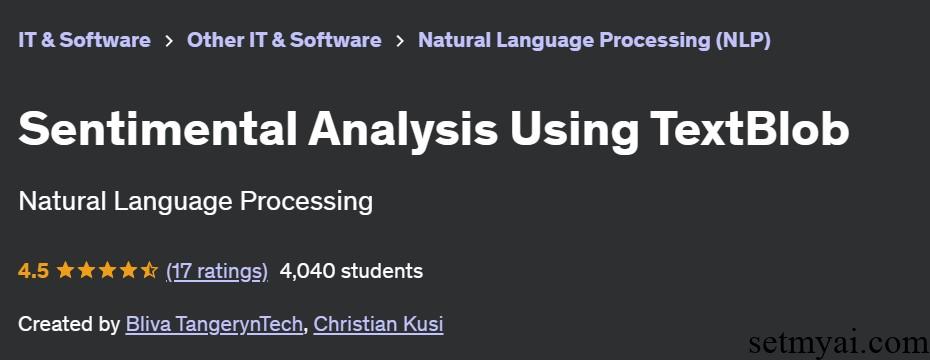Click the 4,040 students count
The image size is (930, 360).
(x=351, y=271)
